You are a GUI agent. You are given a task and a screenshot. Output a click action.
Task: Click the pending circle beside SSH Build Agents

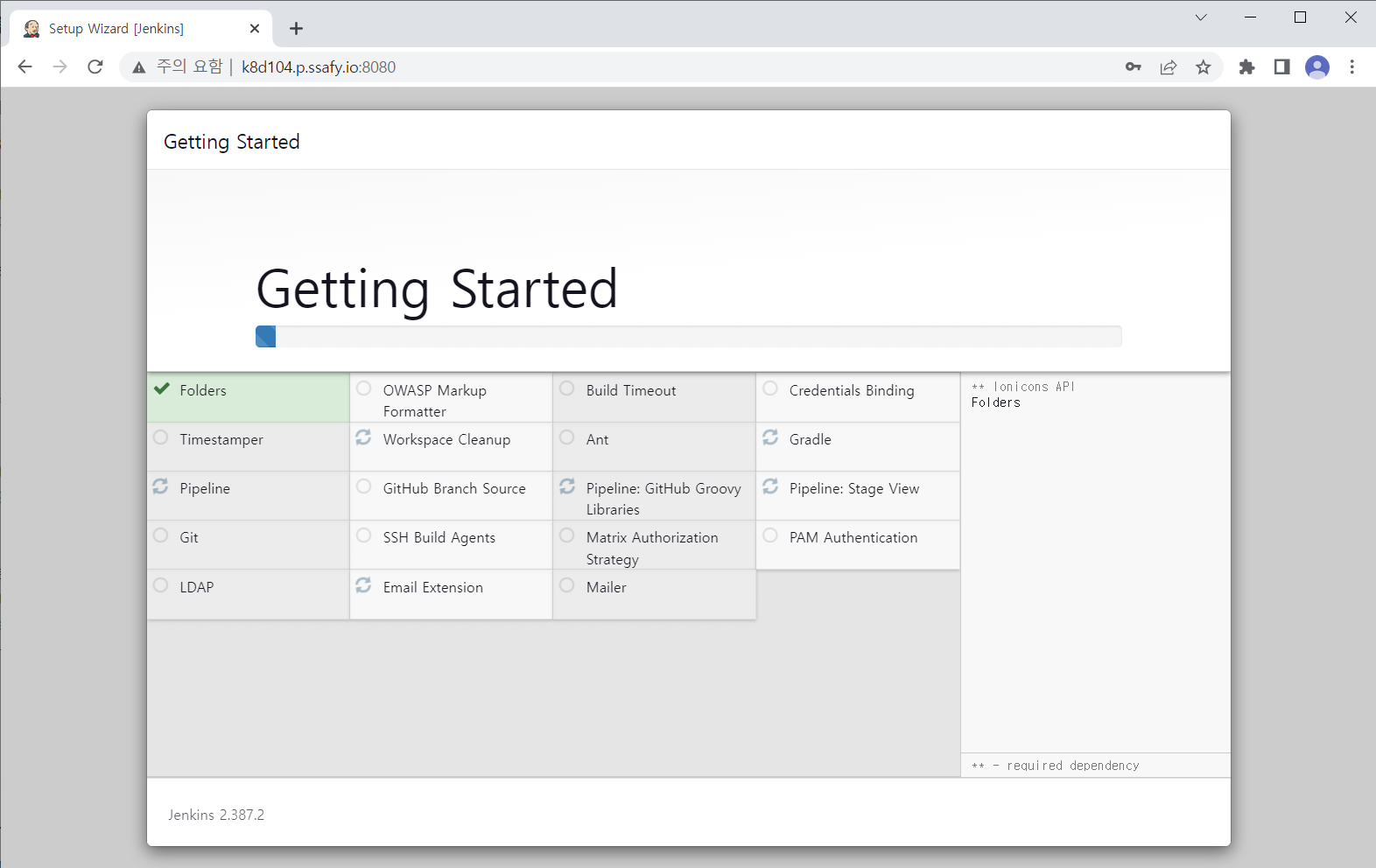tap(364, 535)
